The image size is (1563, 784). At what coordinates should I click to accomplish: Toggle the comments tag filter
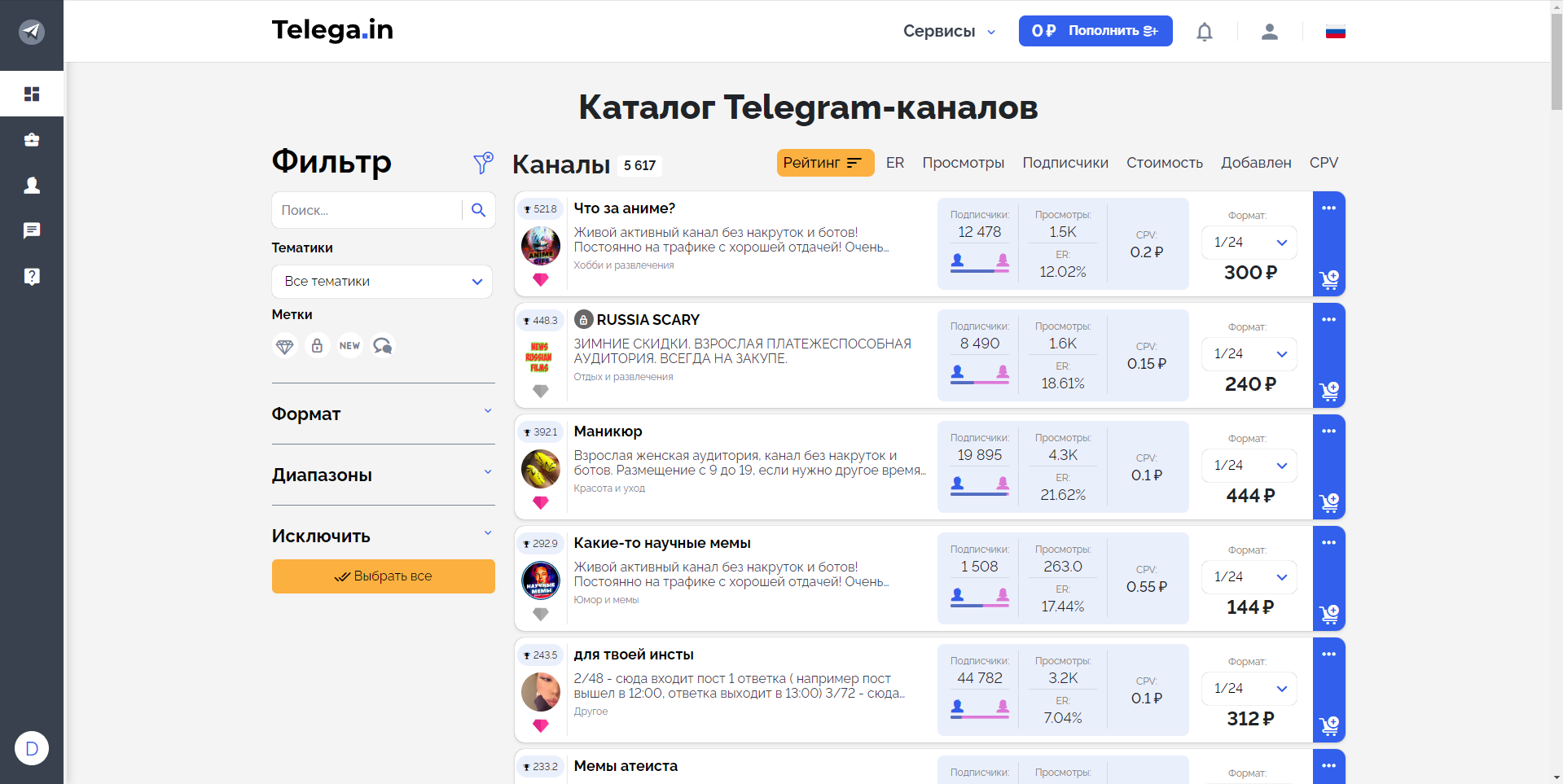coord(383,346)
